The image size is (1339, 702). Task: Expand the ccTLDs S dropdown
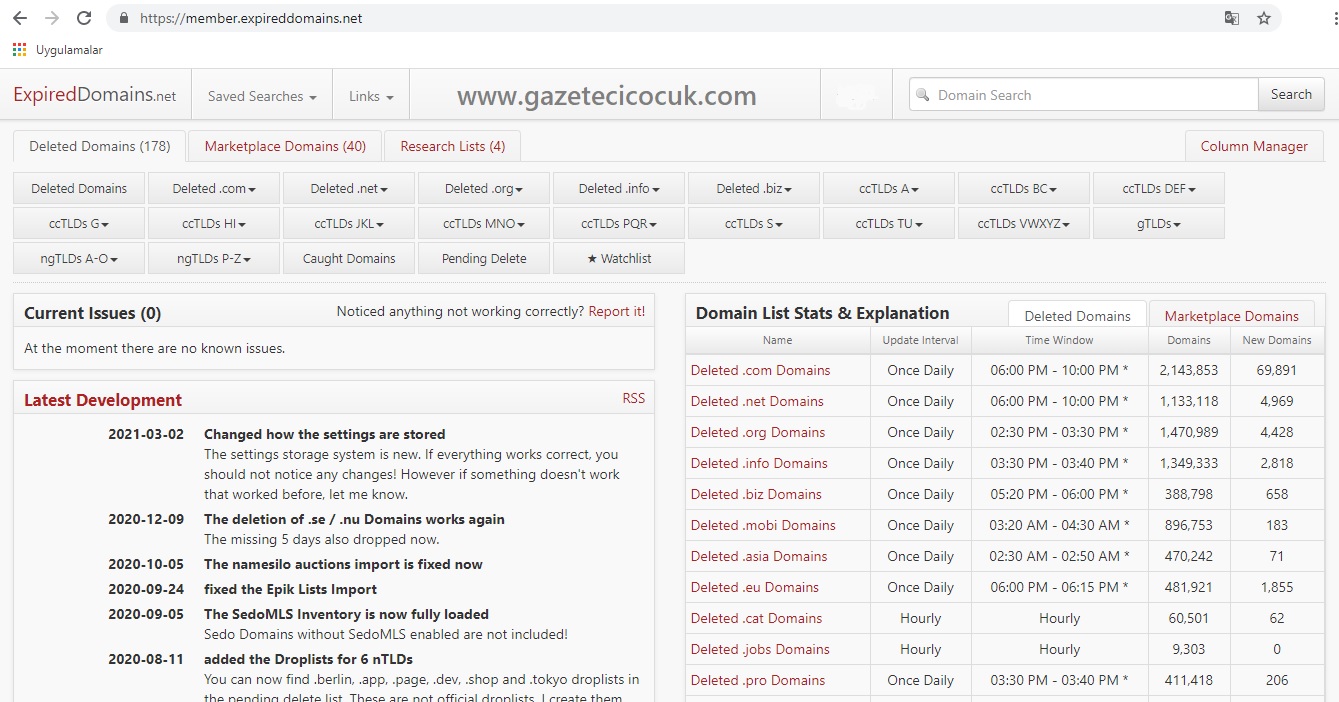[754, 223]
